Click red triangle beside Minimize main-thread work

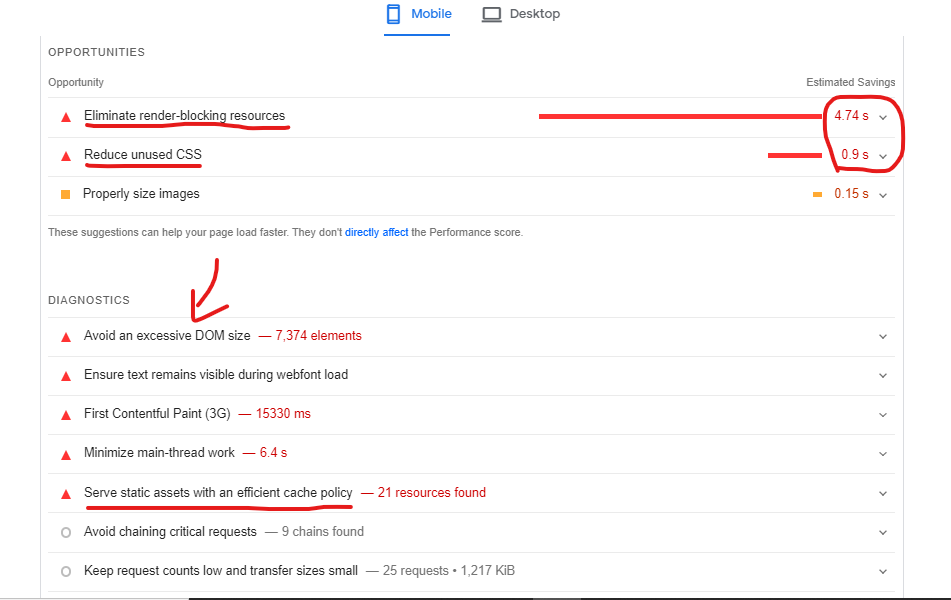point(66,454)
